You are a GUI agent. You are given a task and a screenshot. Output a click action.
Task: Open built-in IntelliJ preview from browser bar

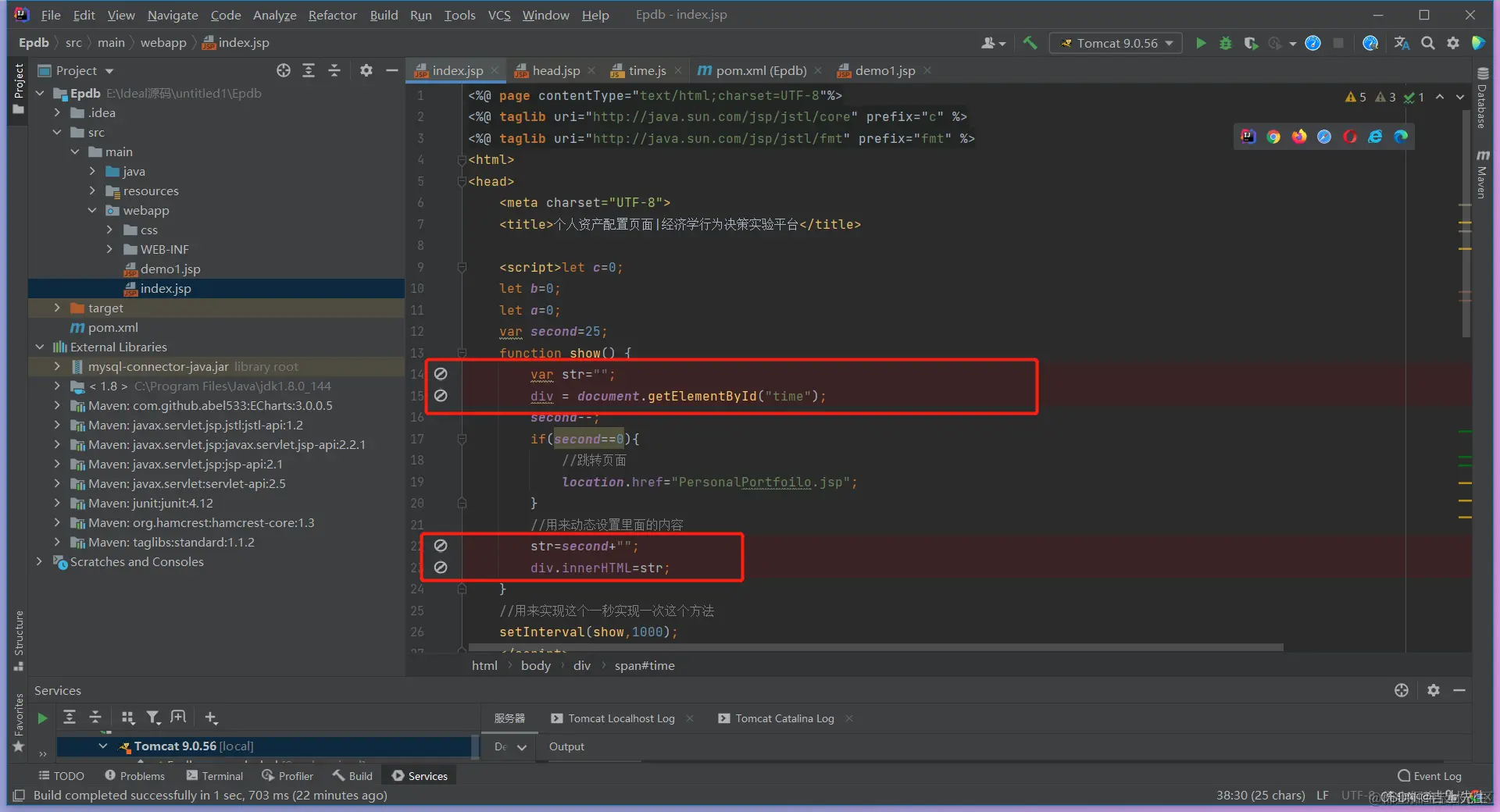[1248, 137]
